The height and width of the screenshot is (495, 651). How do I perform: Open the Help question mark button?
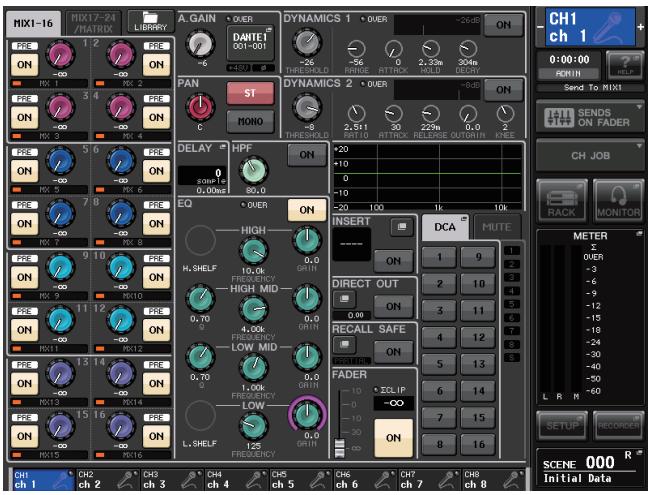coord(625,65)
